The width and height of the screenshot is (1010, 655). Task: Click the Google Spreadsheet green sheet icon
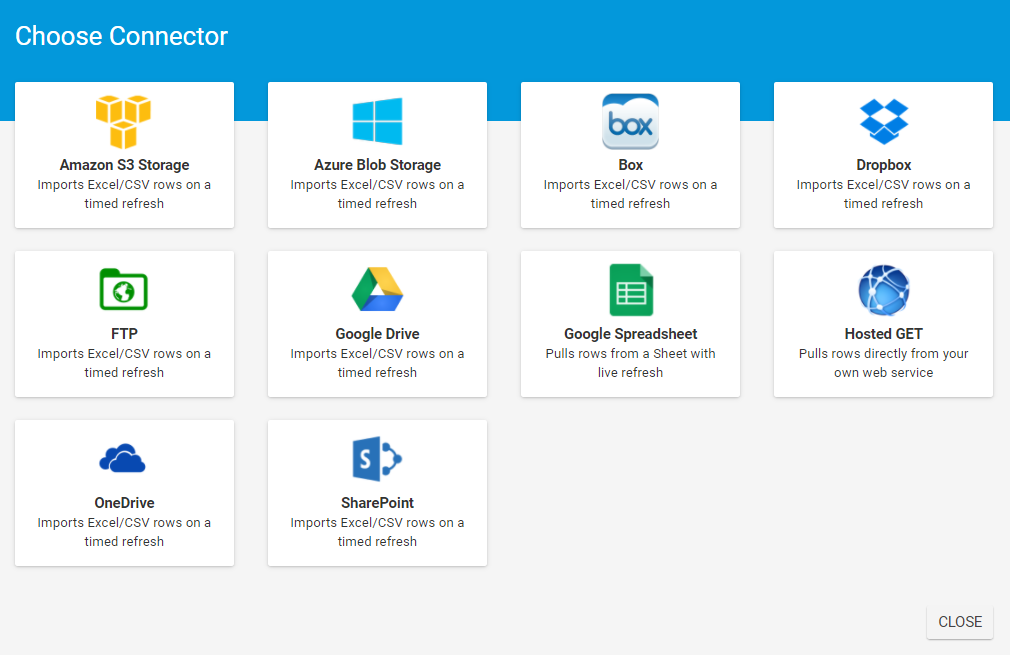[631, 290]
